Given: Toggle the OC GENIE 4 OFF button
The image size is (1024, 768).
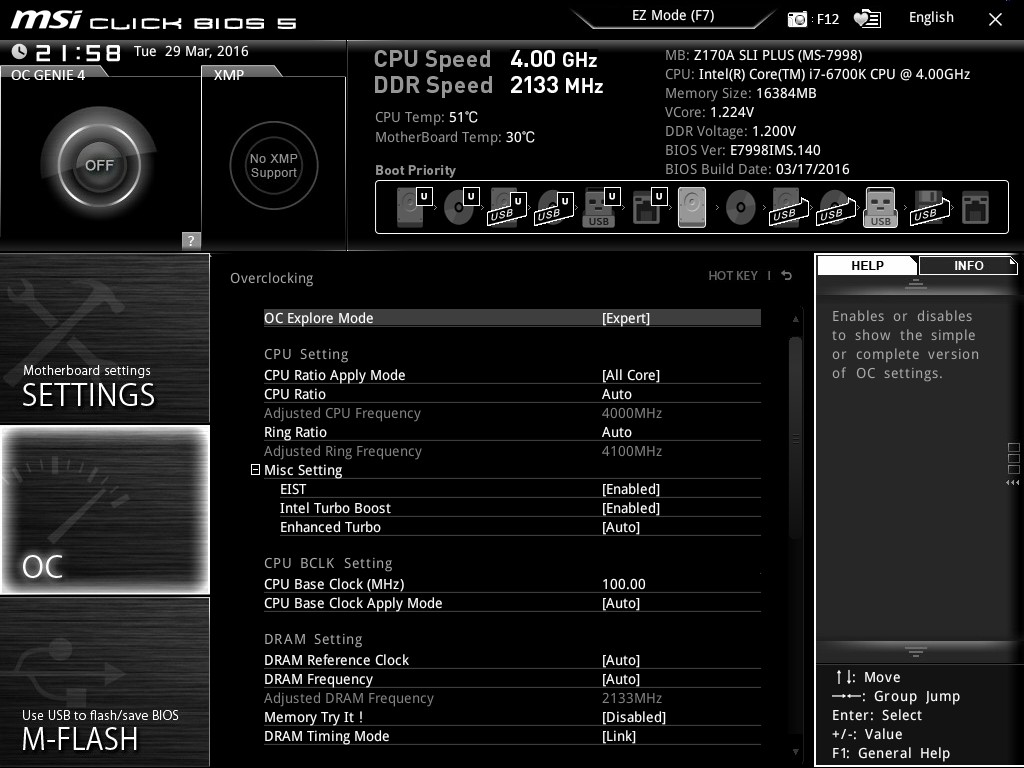Looking at the screenshot, I should point(99,165).
